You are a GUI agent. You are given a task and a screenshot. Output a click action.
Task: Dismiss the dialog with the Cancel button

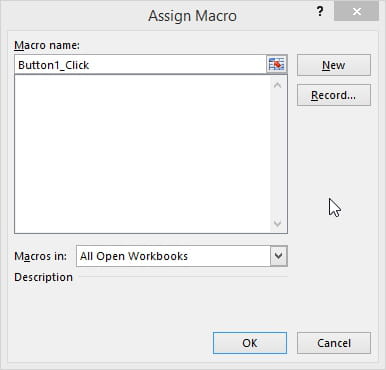[334, 343]
